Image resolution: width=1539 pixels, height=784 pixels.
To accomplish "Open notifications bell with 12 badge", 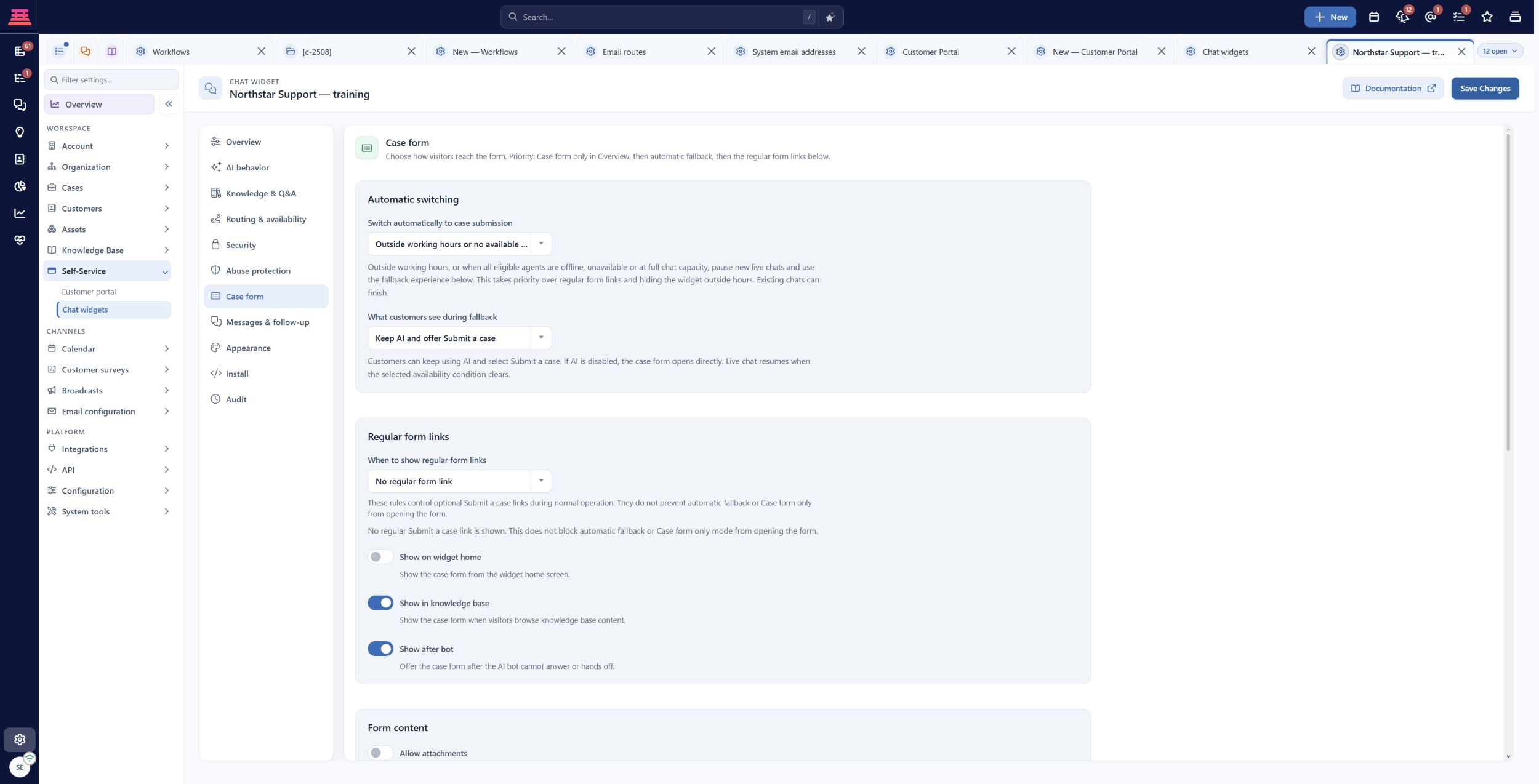I will pos(1402,17).
